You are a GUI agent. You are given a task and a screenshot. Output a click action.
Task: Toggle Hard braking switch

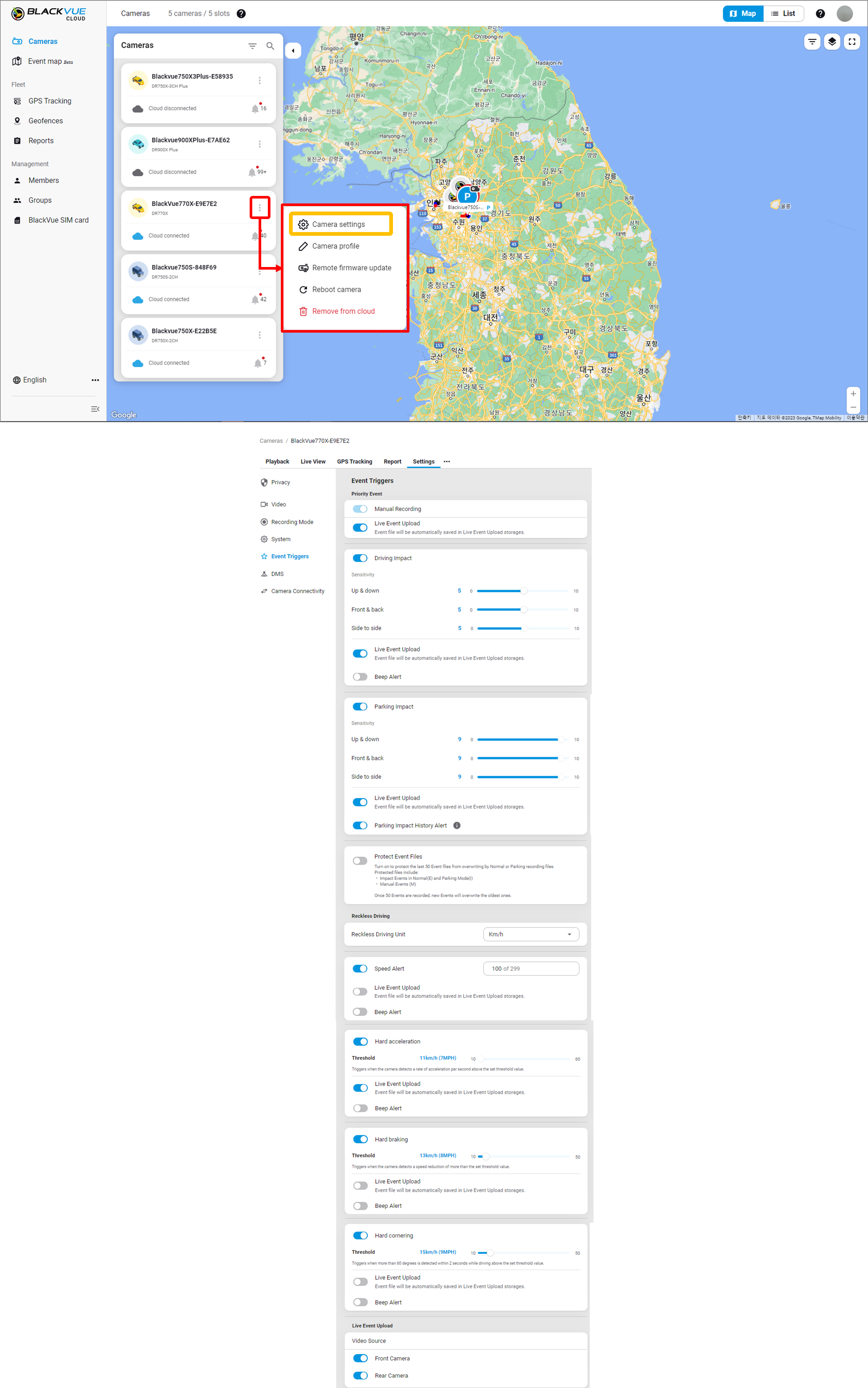coord(361,1139)
